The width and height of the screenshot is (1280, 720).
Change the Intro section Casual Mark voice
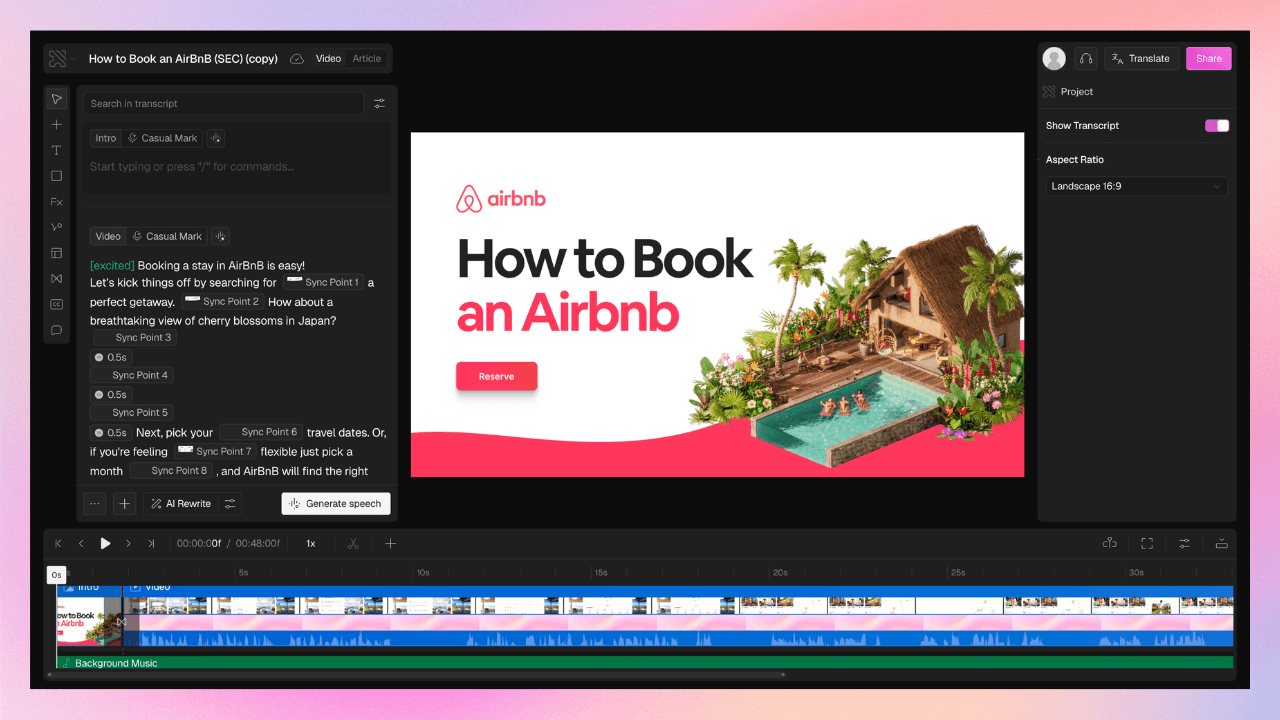point(163,138)
